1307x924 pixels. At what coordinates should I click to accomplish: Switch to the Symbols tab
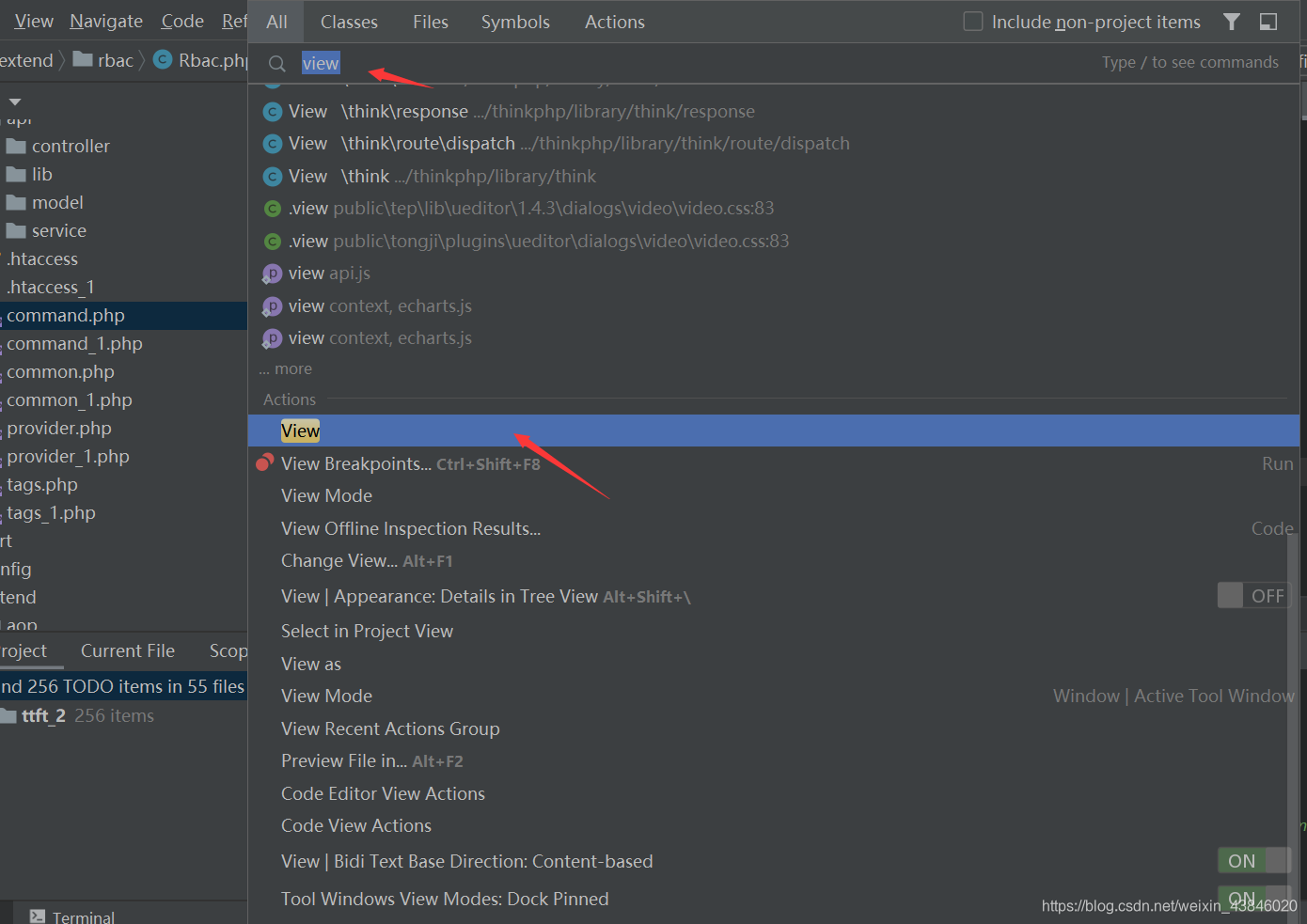(515, 22)
